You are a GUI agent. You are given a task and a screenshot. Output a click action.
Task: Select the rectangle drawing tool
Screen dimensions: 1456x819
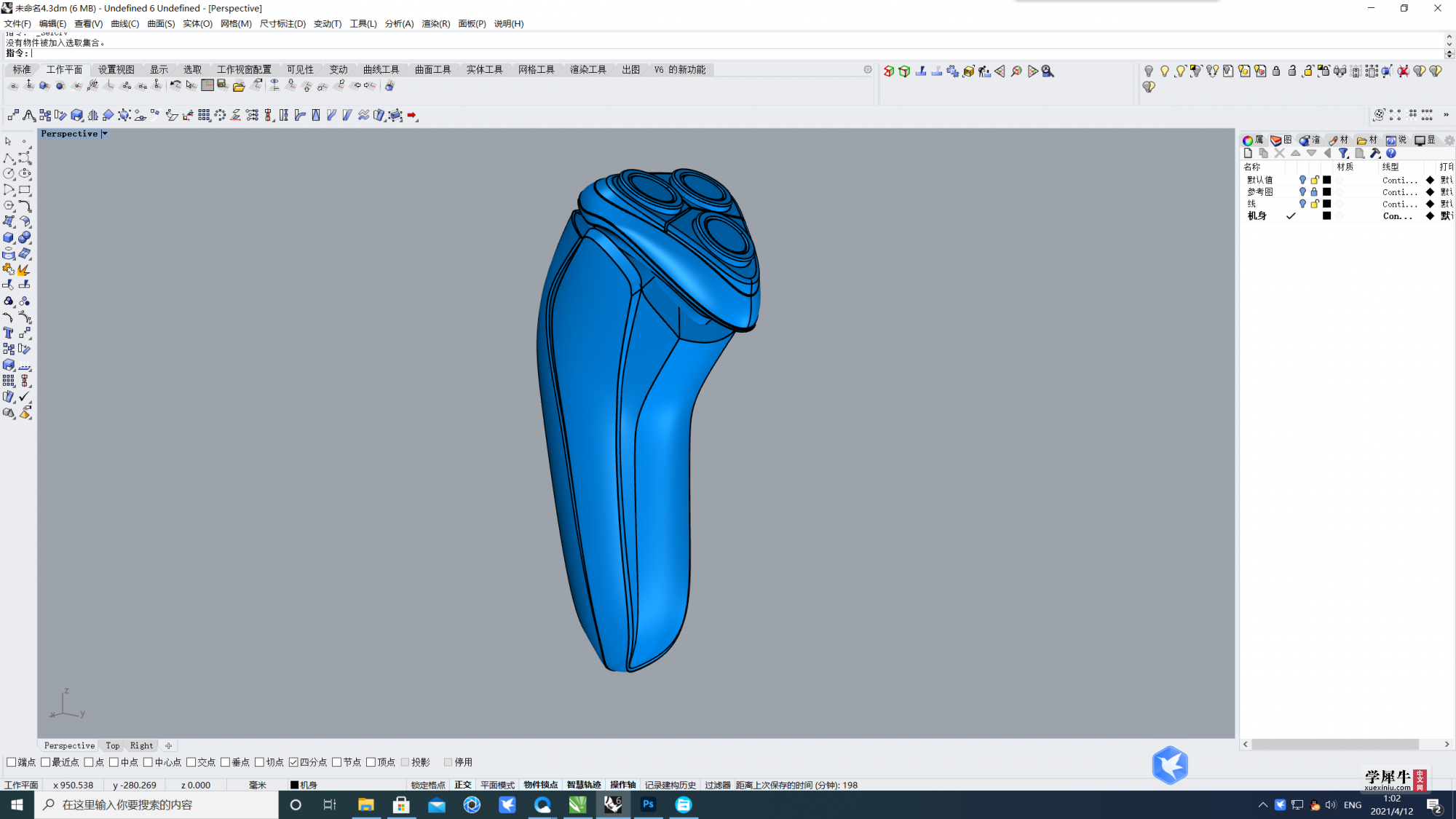pos(25,190)
